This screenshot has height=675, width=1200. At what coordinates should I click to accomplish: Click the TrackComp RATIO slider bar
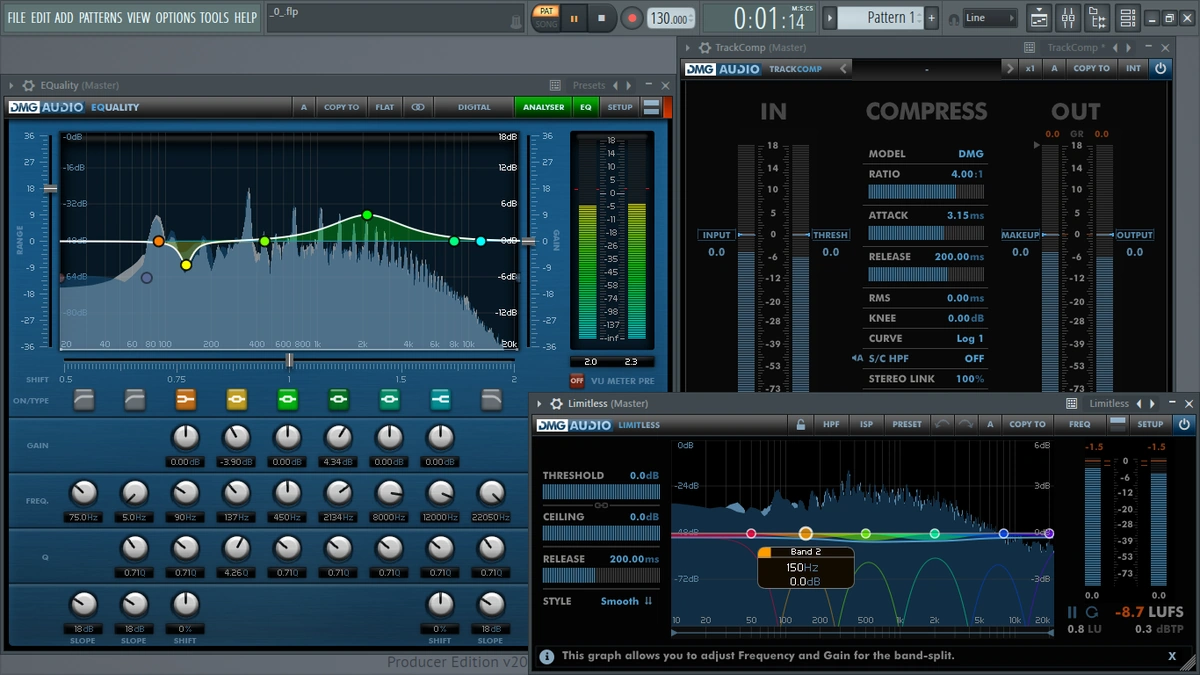click(926, 191)
